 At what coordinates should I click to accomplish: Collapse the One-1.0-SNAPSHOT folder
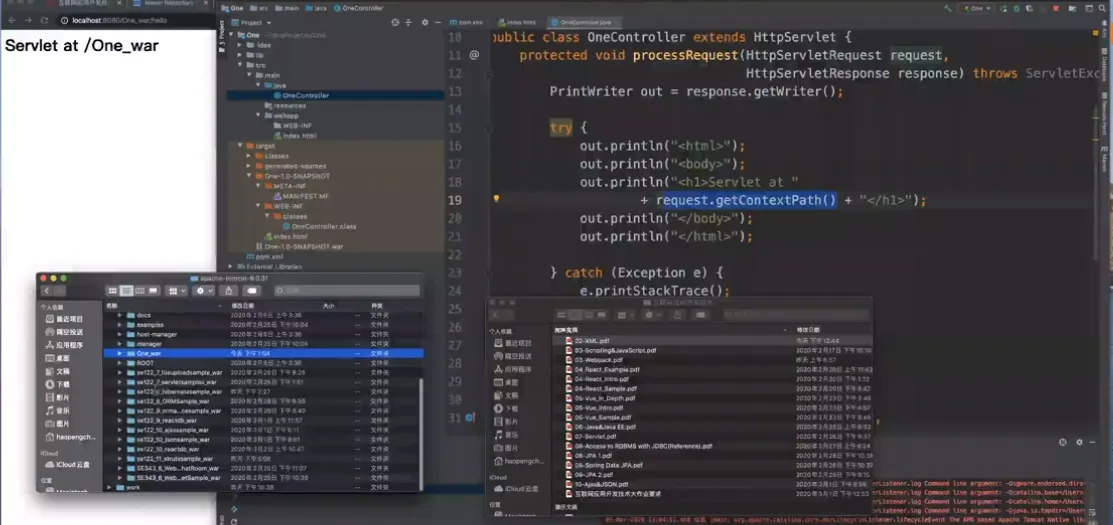249,175
